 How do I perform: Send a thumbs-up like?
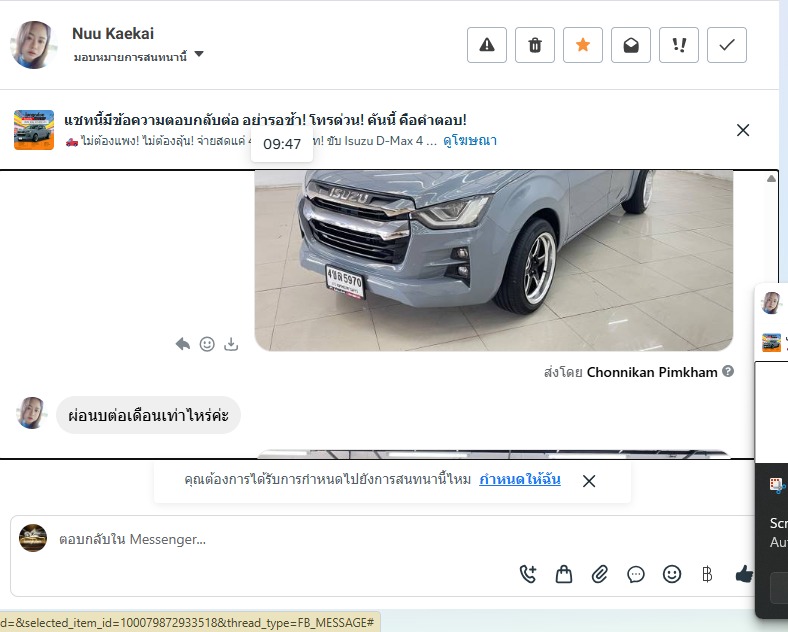pyautogui.click(x=744, y=573)
